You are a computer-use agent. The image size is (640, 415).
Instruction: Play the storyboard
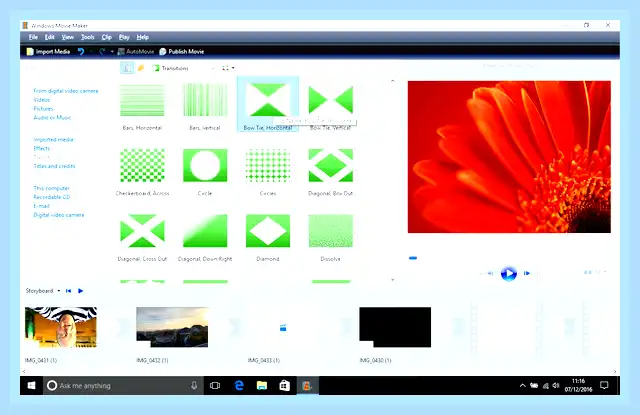coord(80,291)
